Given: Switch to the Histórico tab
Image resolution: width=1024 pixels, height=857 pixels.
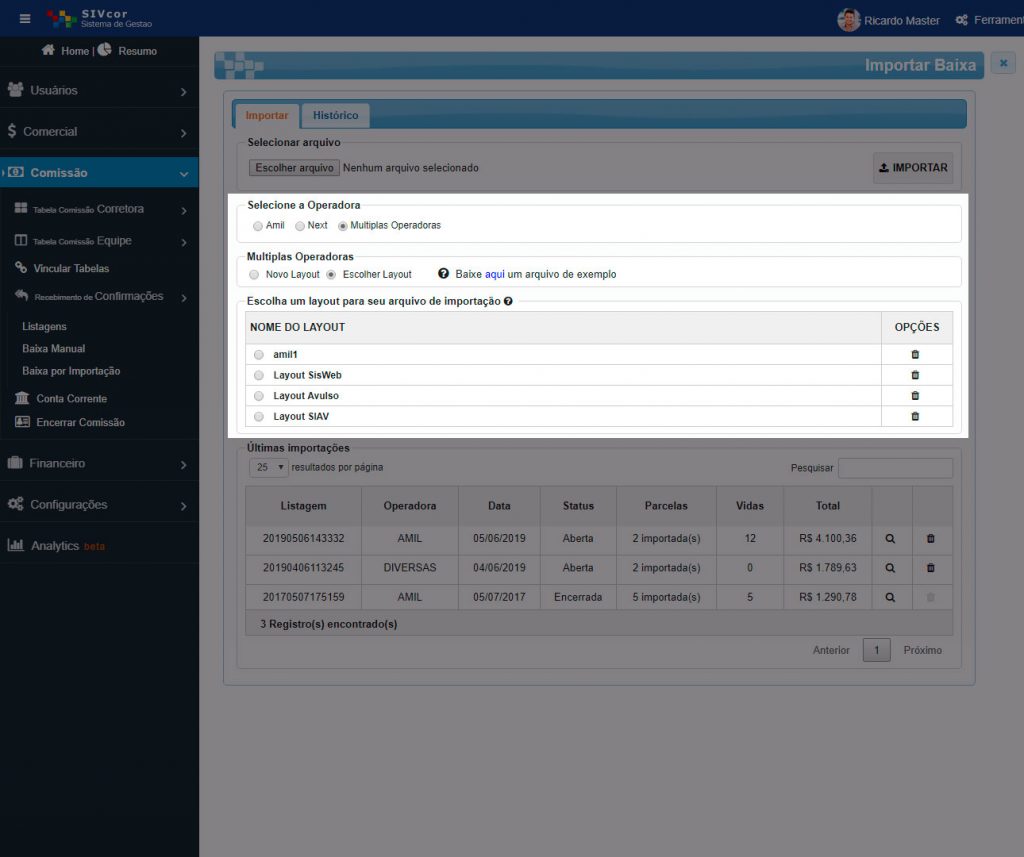Looking at the screenshot, I should click(x=335, y=116).
